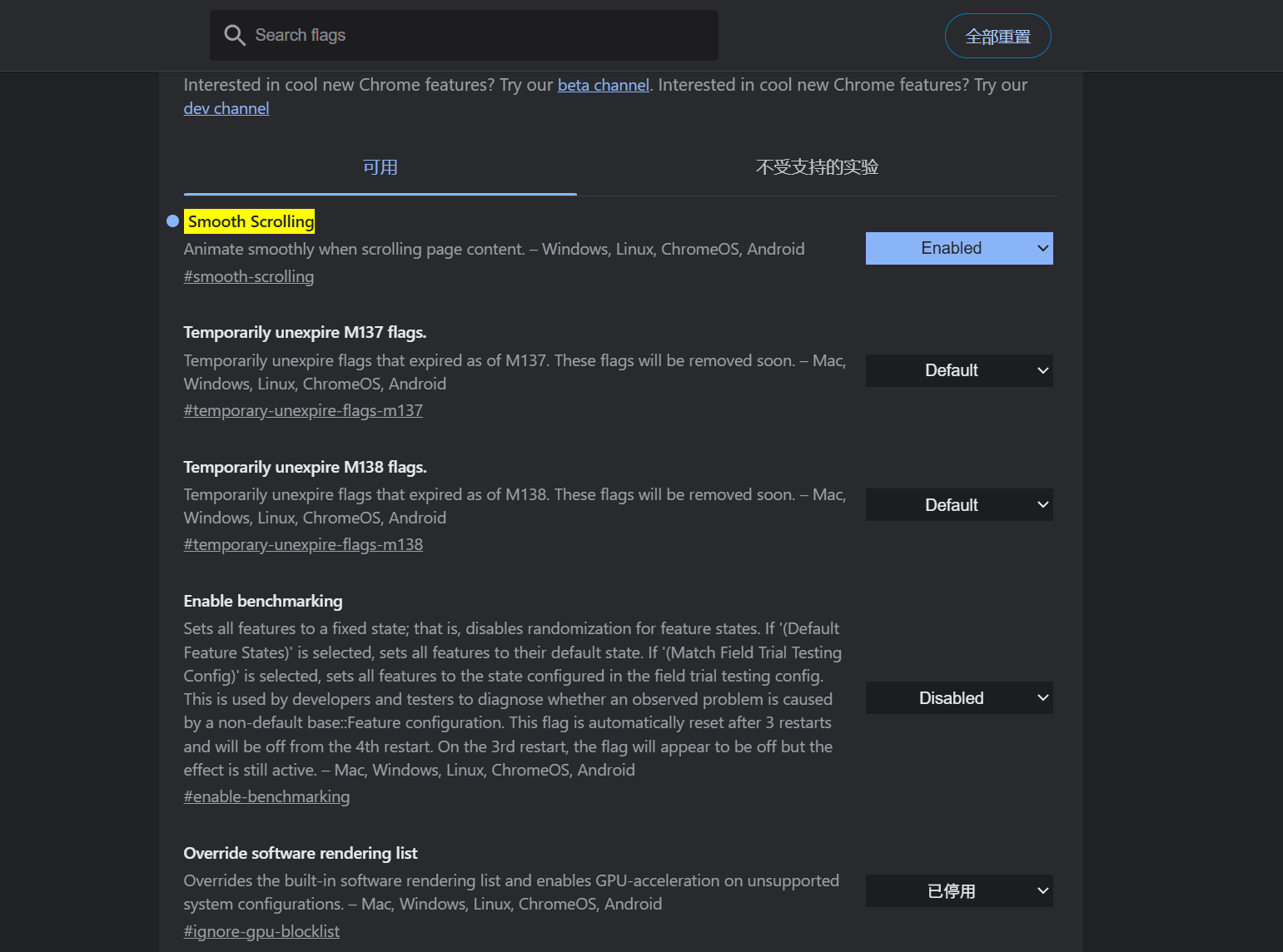1283x952 pixels.
Task: Click the #ignore-gpu-blocklist anchor link
Action: 261,931
